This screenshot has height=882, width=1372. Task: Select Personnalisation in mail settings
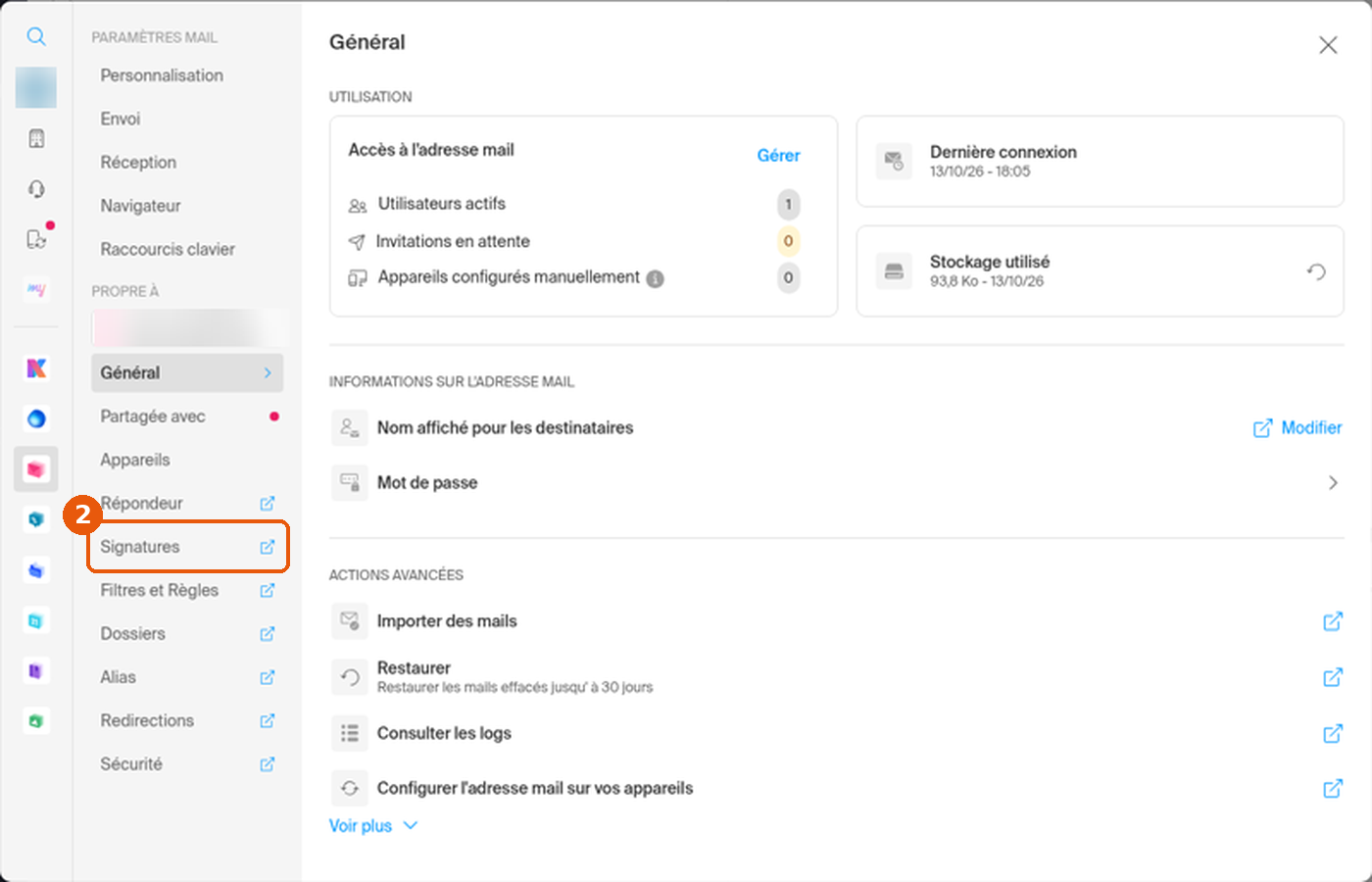[x=162, y=75]
